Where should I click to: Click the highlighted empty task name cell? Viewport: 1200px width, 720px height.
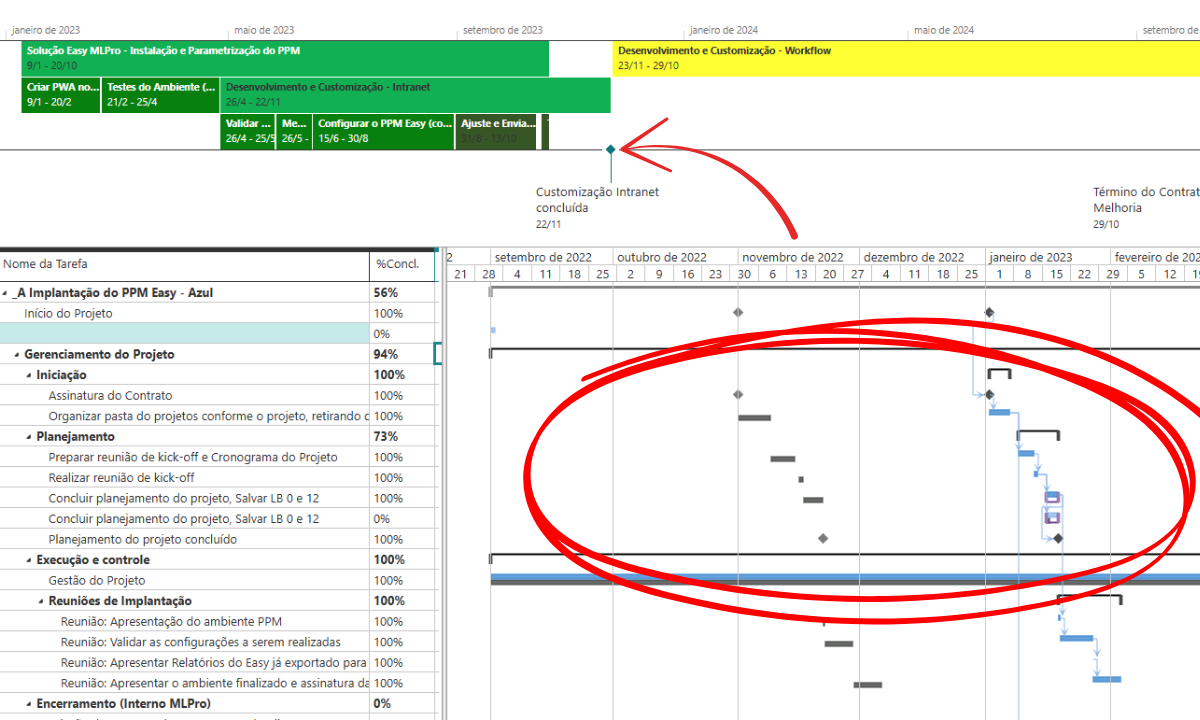pyautogui.click(x=185, y=334)
